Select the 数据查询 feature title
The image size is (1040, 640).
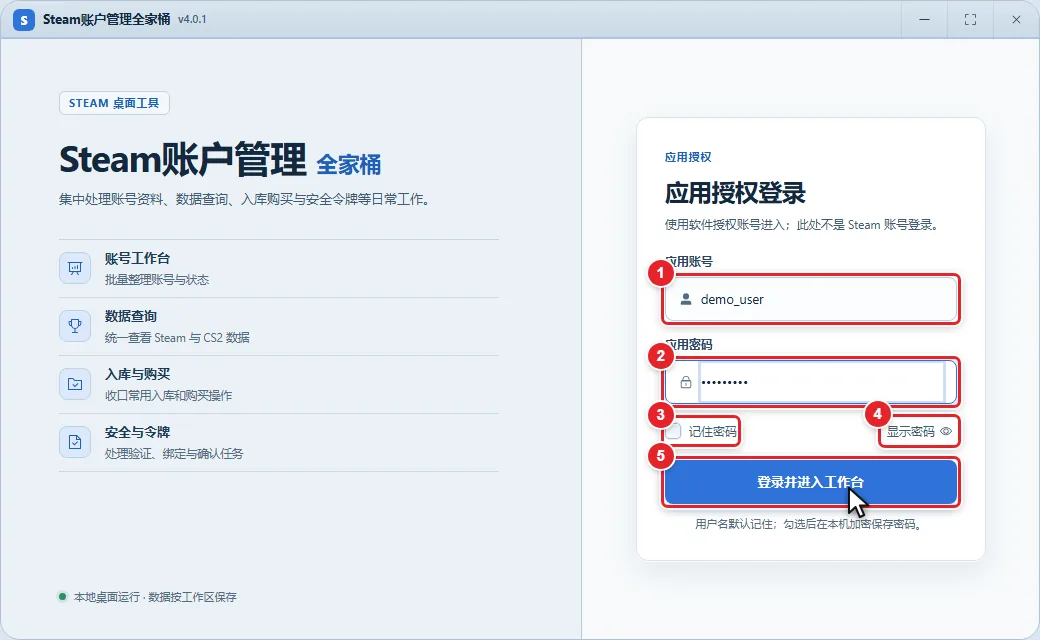(131, 316)
